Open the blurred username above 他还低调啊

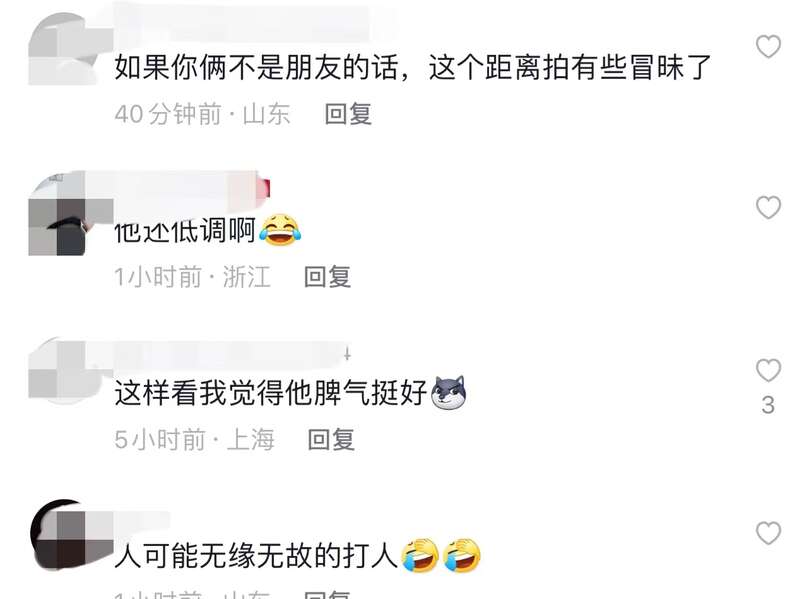pos(191,190)
